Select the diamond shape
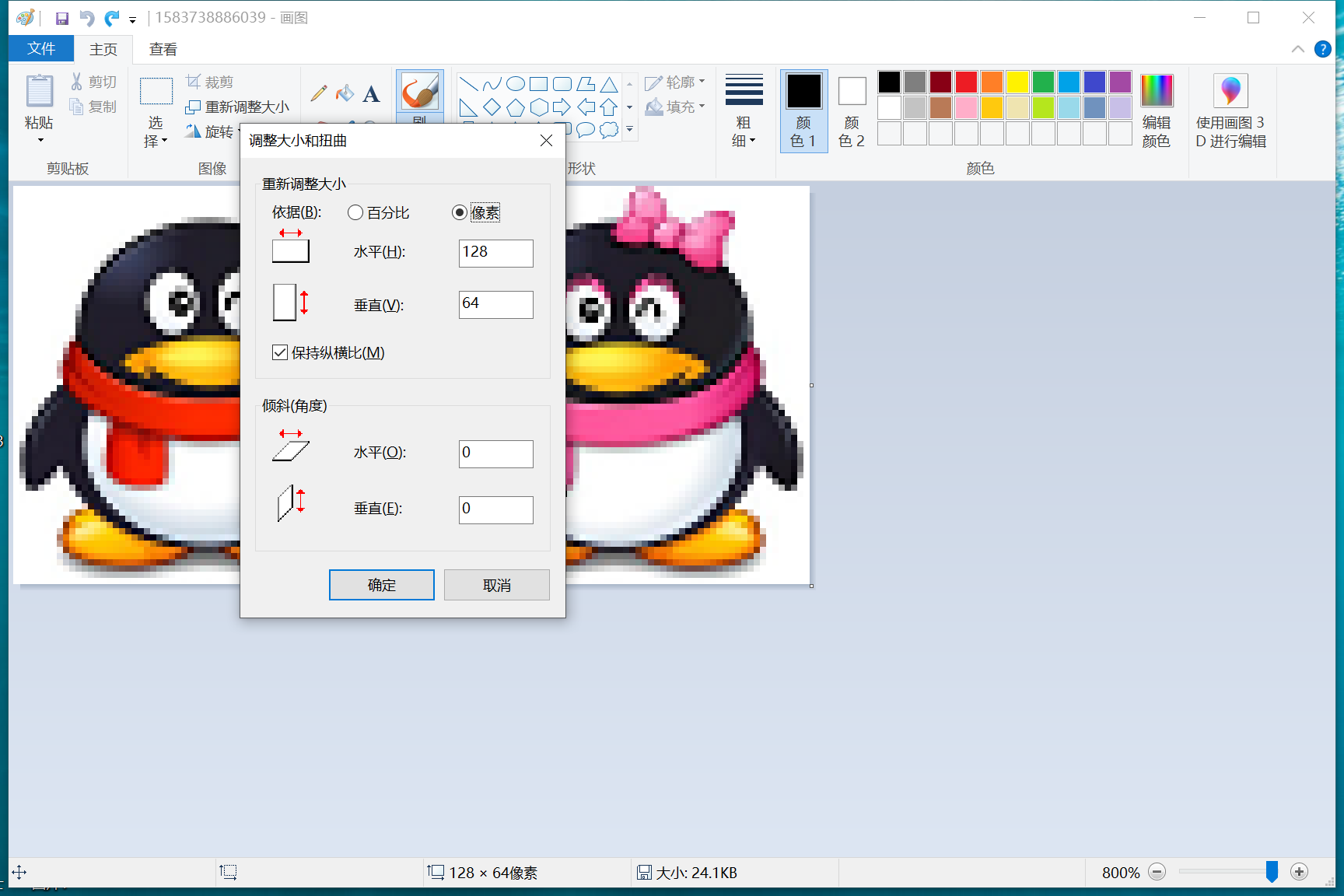This screenshot has width=1344, height=896. [492, 107]
